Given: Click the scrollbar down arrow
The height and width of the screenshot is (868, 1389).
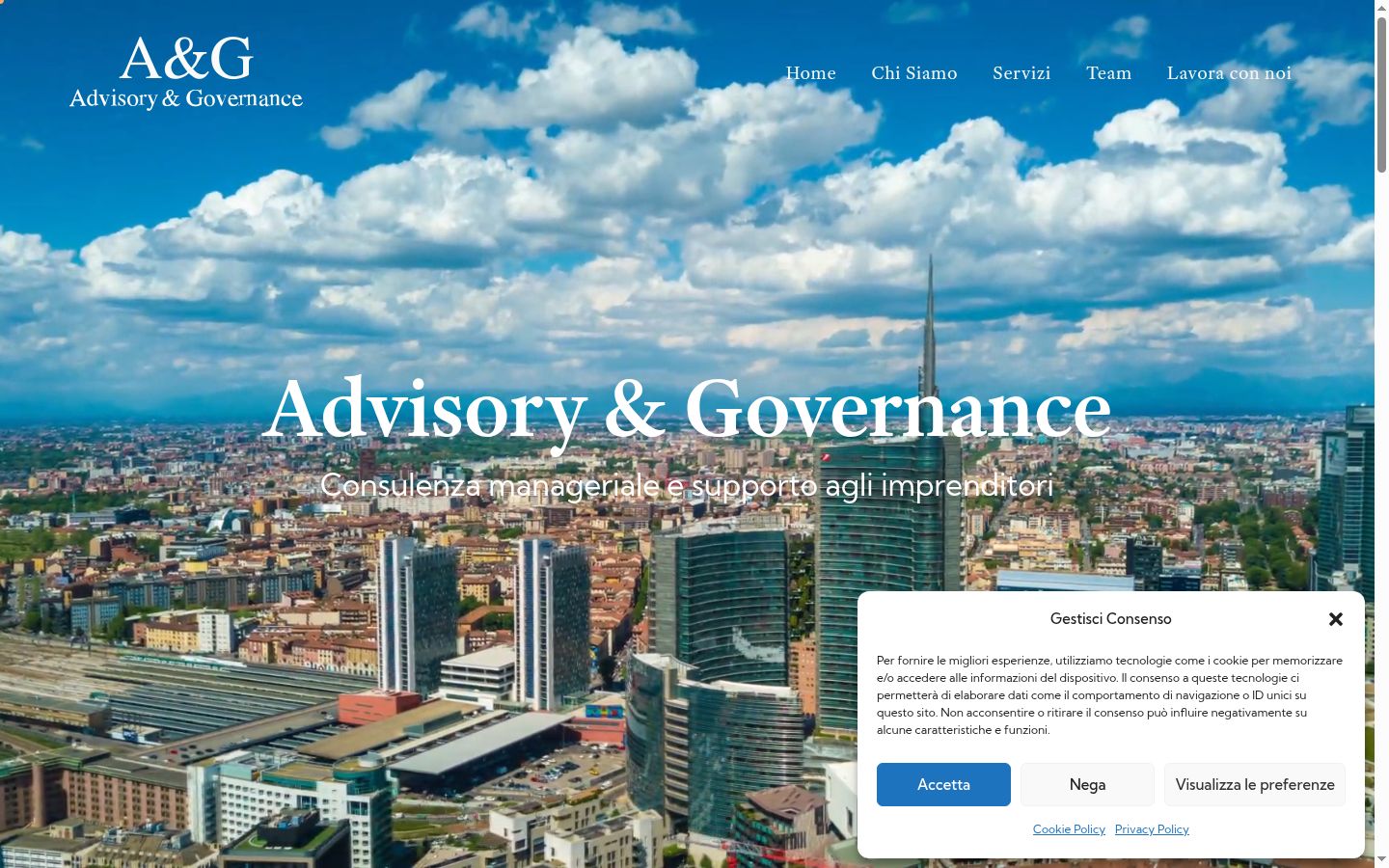Looking at the screenshot, I should 1381,859.
